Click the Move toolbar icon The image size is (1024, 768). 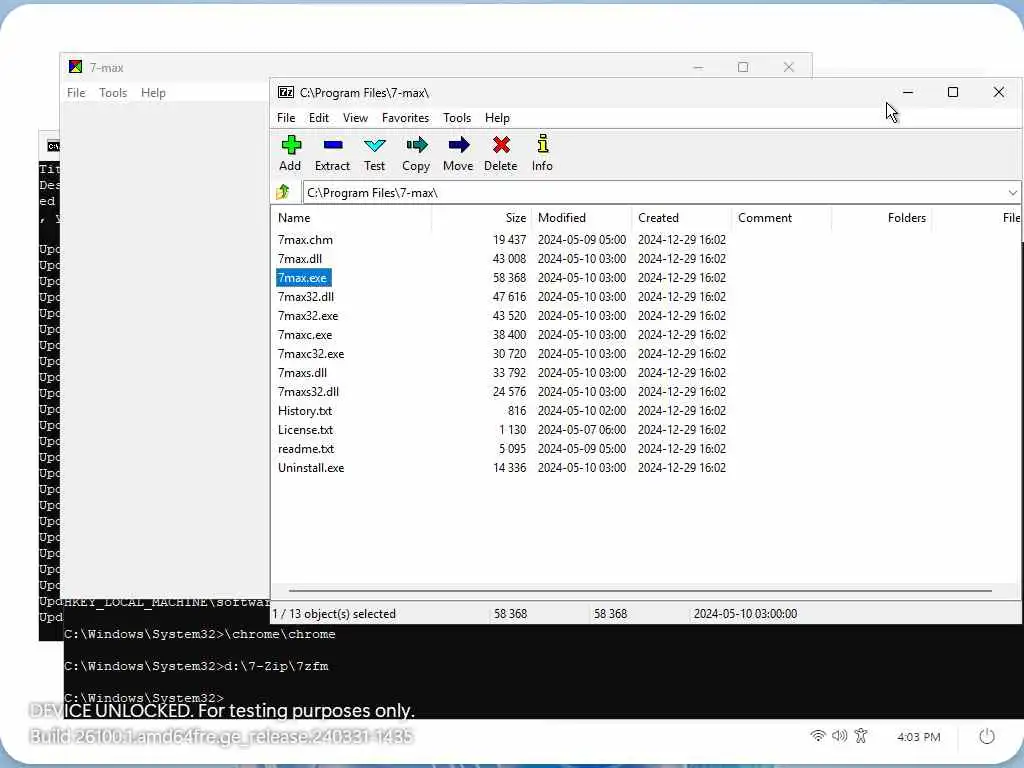coord(458,144)
